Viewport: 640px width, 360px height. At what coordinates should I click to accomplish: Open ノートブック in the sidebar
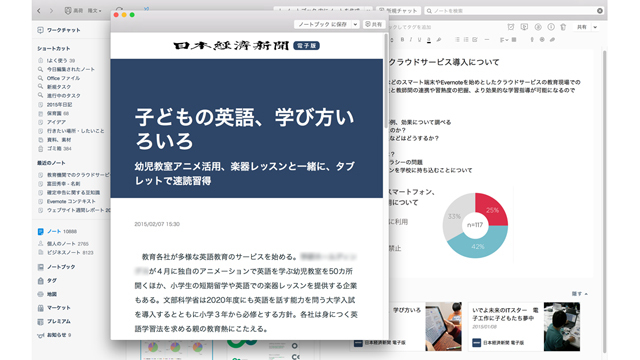pyautogui.click(x=56, y=267)
